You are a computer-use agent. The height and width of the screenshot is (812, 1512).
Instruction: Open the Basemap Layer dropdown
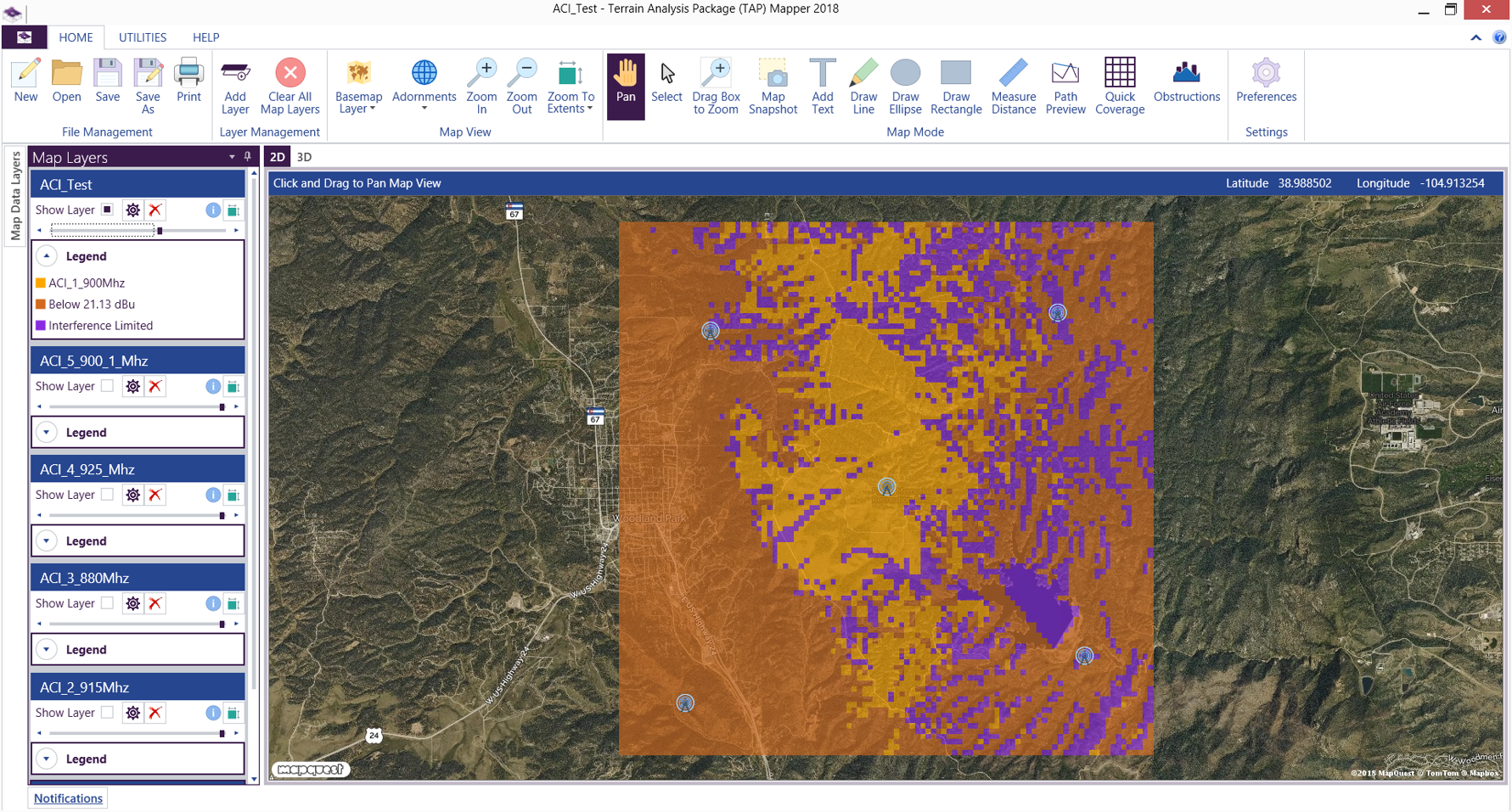coord(358,86)
